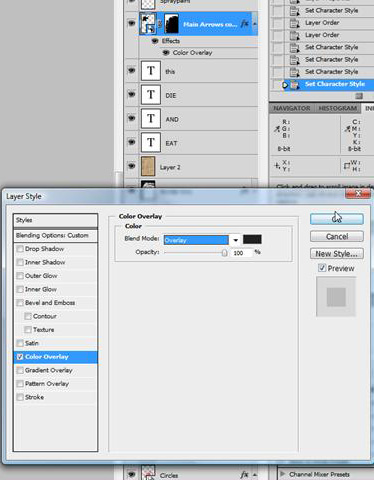Enable the Outer Glow checkbox
Screen dimensions: 374x480
tap(20, 276)
